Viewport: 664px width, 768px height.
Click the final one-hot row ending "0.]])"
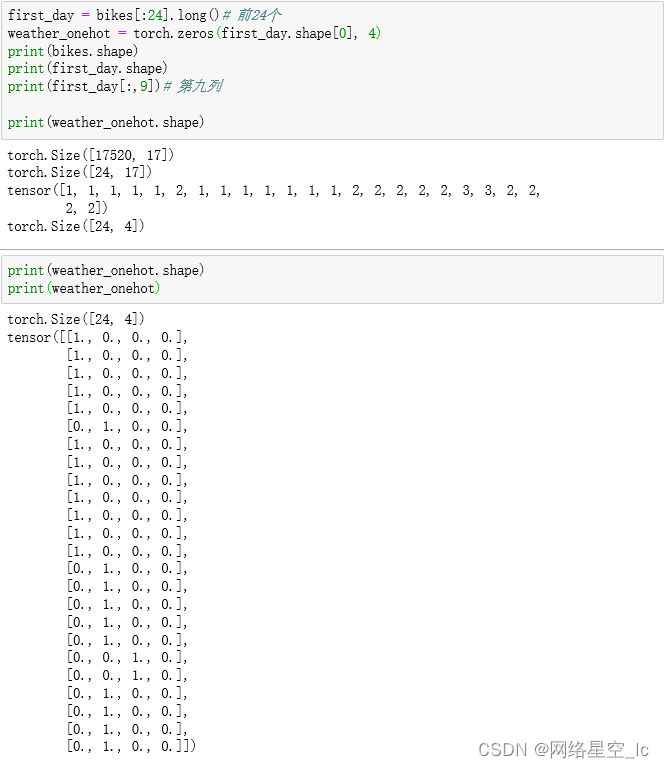[131, 746]
